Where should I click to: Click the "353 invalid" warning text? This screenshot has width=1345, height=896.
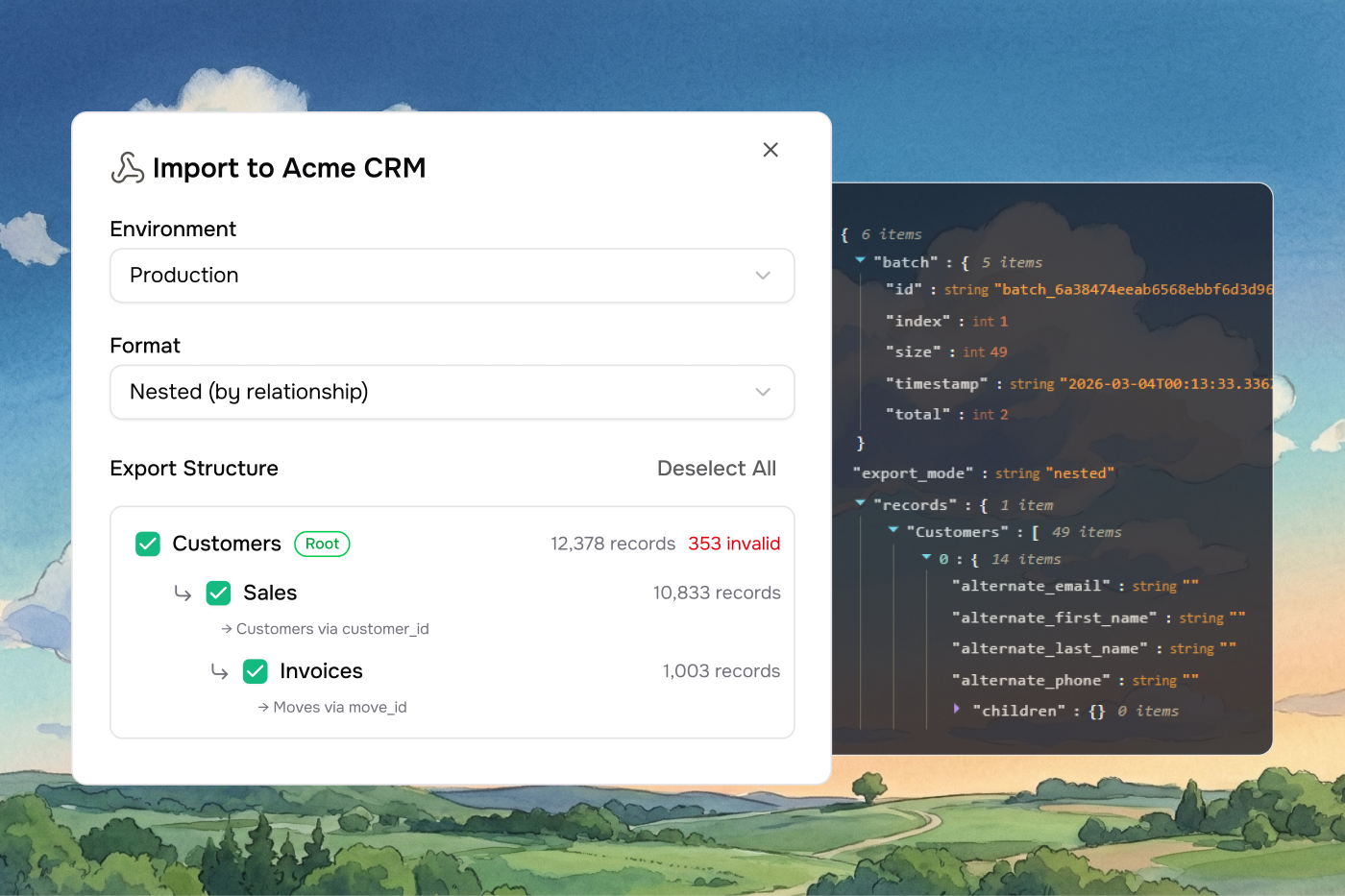pos(734,544)
